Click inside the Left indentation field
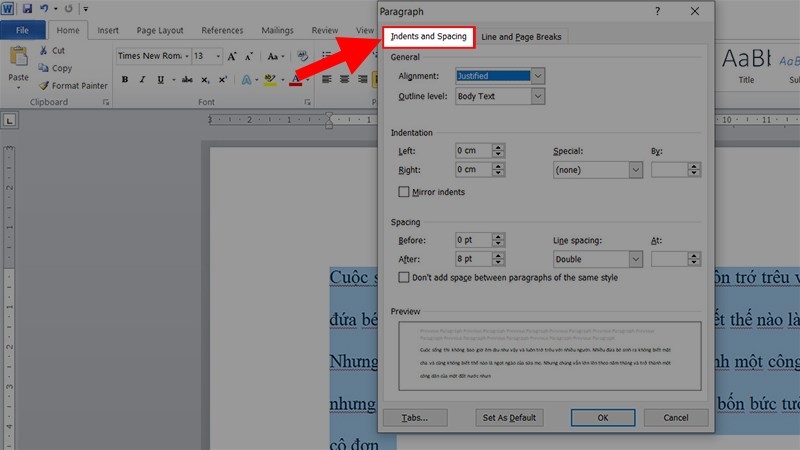This screenshot has width=800, height=450. [x=472, y=151]
